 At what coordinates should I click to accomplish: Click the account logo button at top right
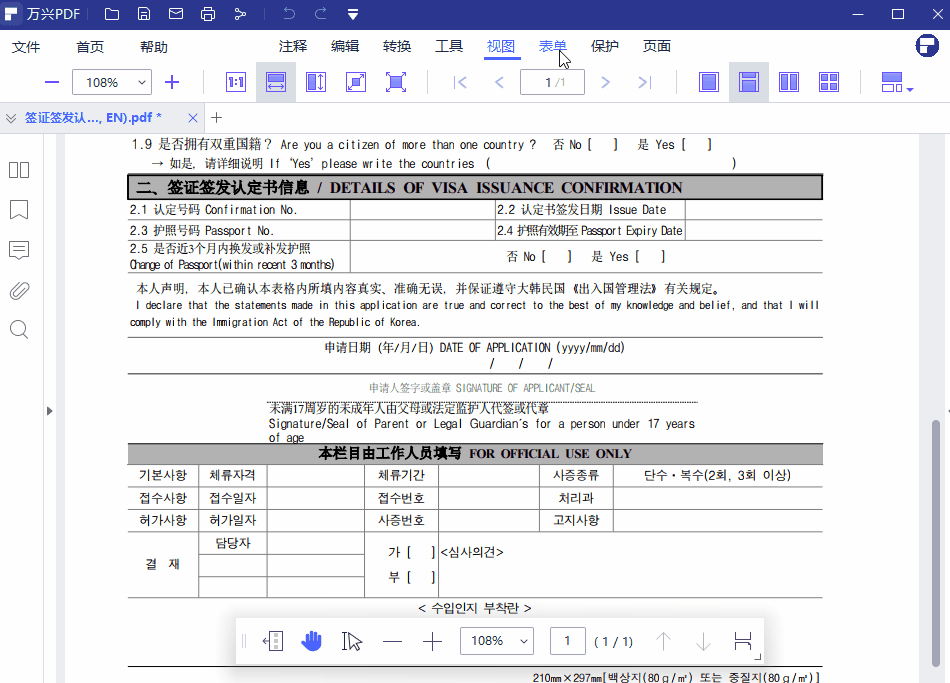[926, 46]
